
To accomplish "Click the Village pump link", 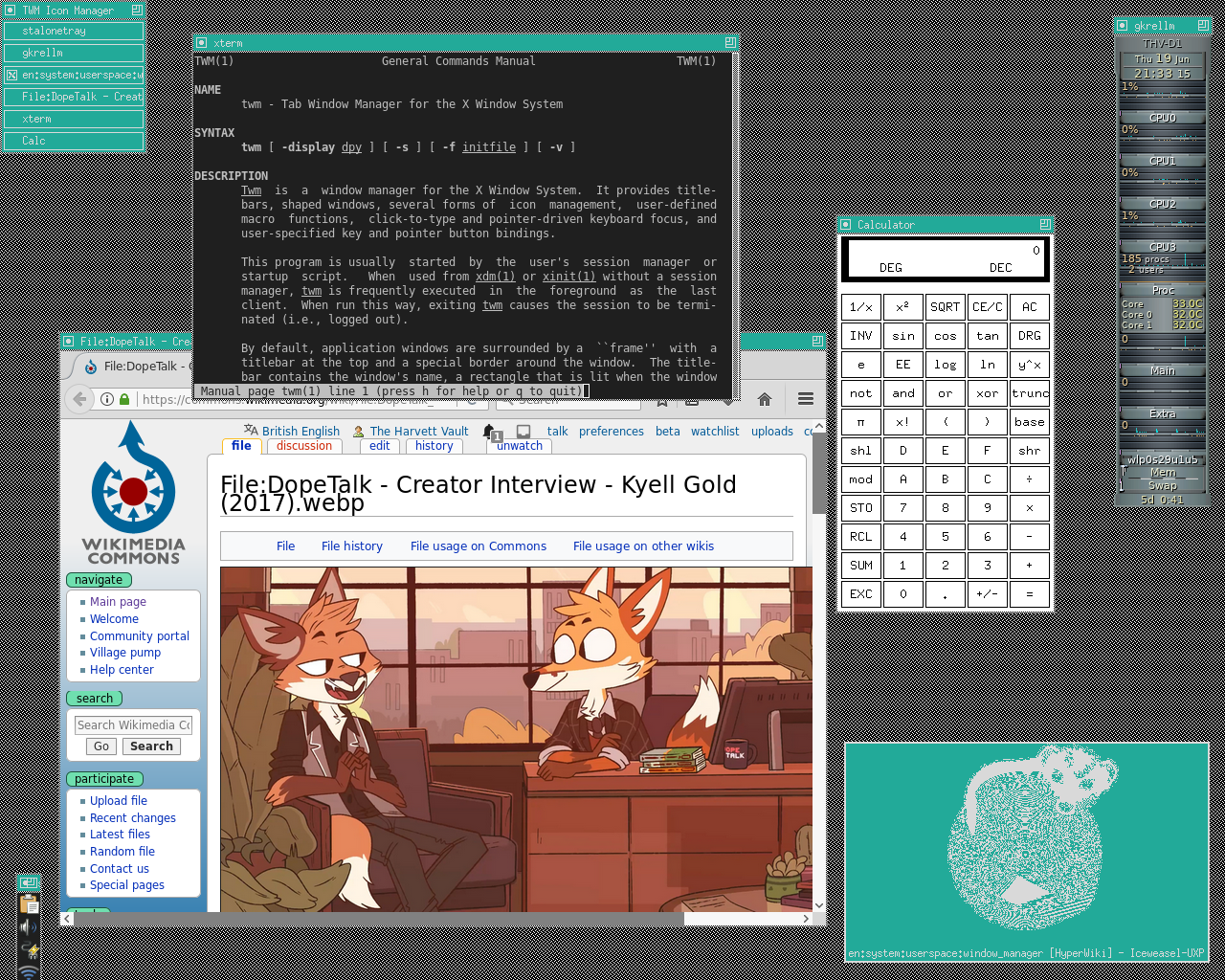I will (125, 653).
